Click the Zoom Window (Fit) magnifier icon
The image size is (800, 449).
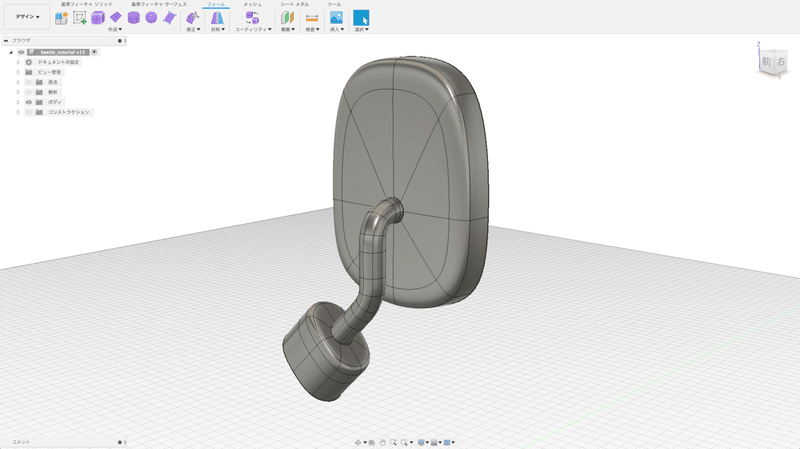[x=404, y=442]
